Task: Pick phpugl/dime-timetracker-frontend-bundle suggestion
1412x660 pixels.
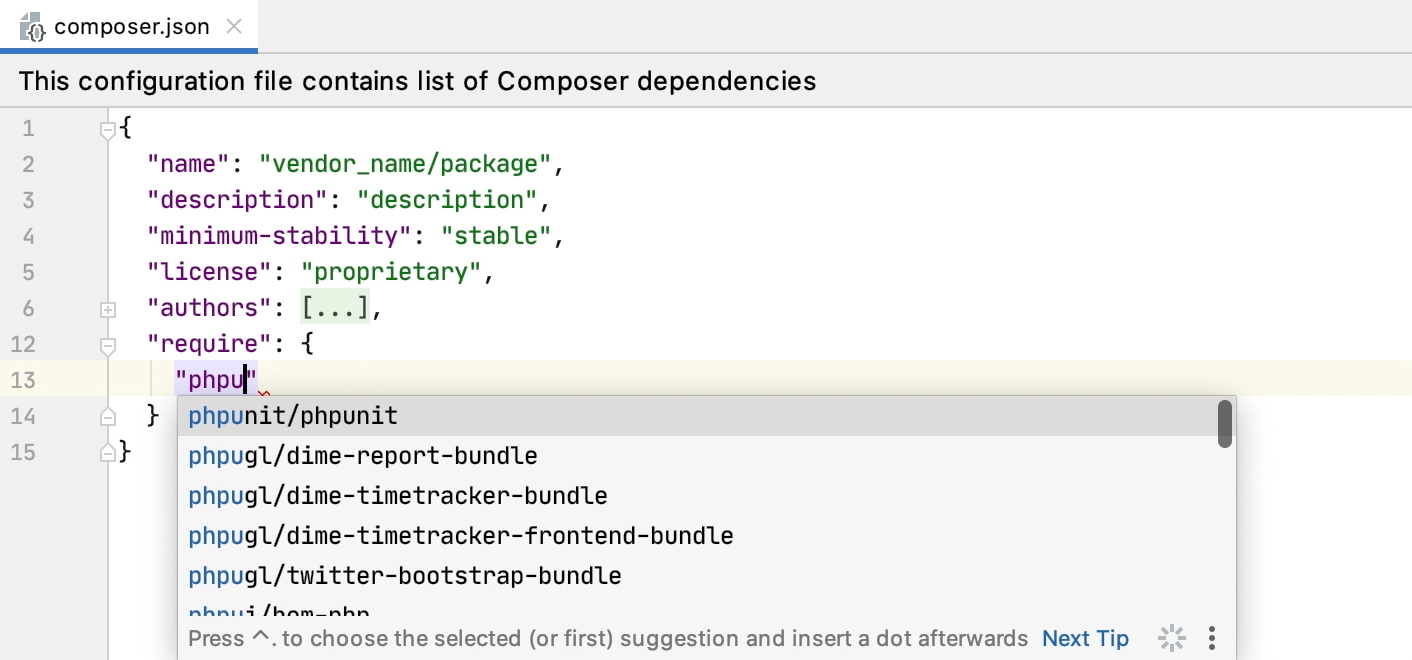Action: coord(461,535)
